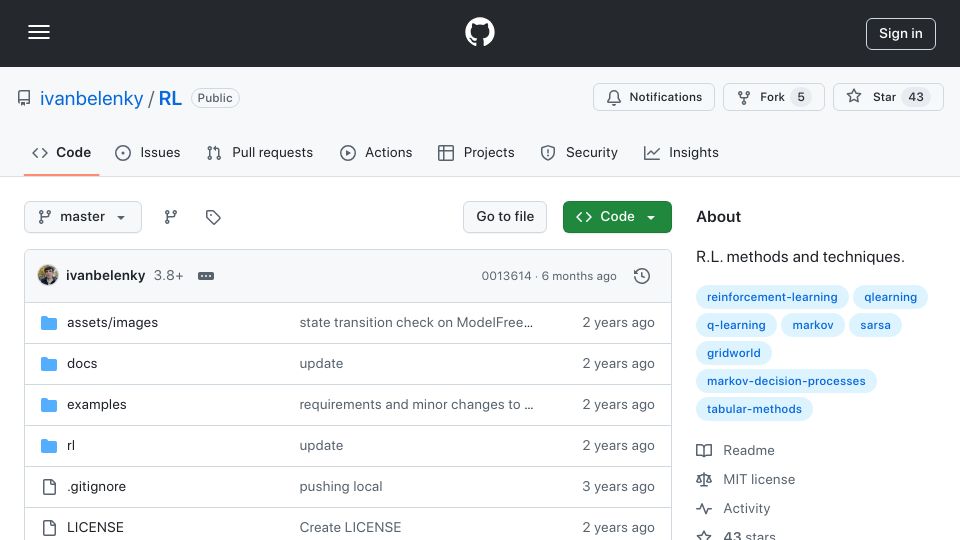
Task: Open the MIT license link
Action: (x=746, y=479)
